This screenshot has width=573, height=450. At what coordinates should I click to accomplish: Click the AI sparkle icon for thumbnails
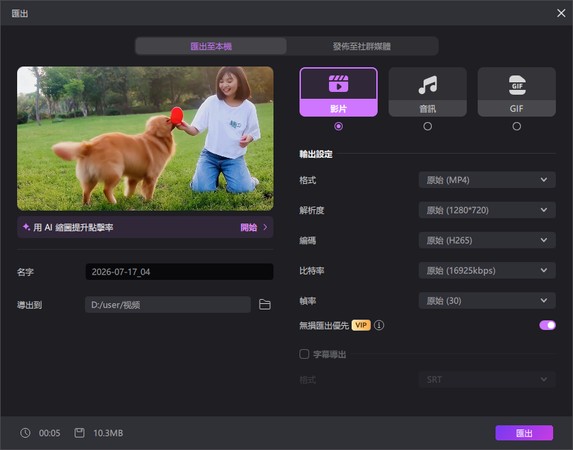tap(26, 227)
